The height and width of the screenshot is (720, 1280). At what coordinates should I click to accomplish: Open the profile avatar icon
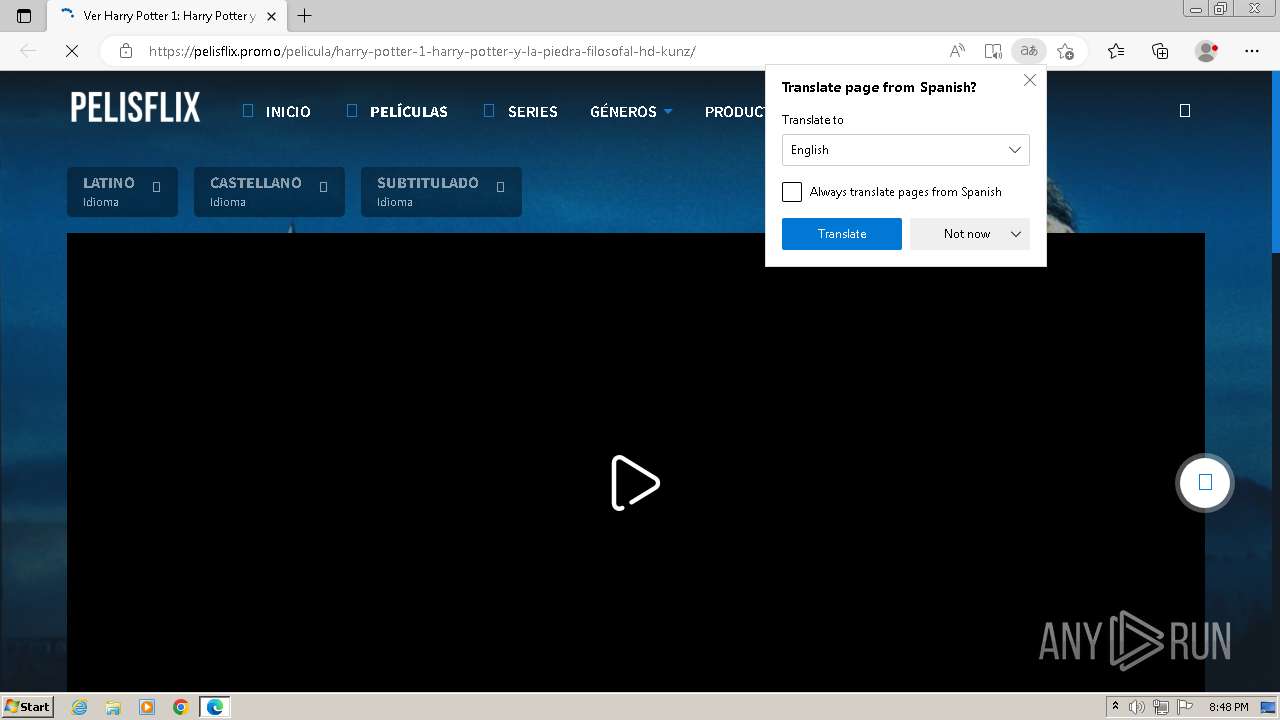click(1206, 51)
